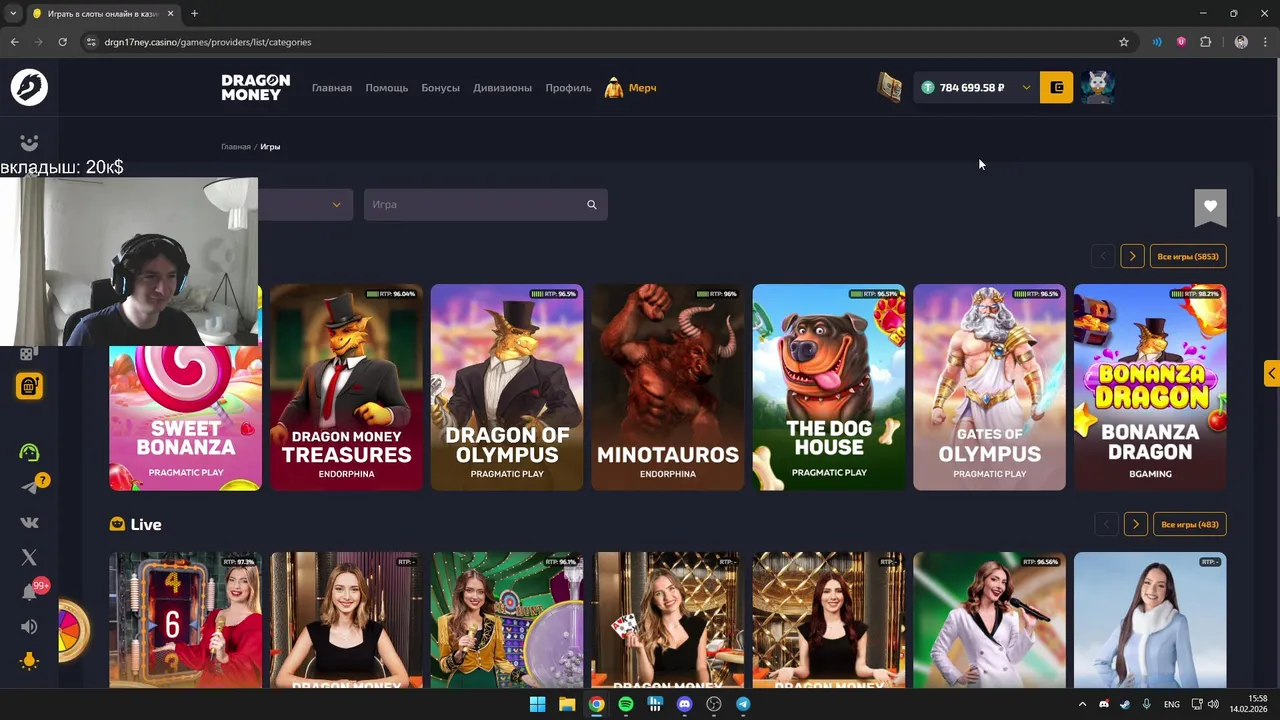Click previous arrow in the slots row
1280x720 pixels.
1104,257
